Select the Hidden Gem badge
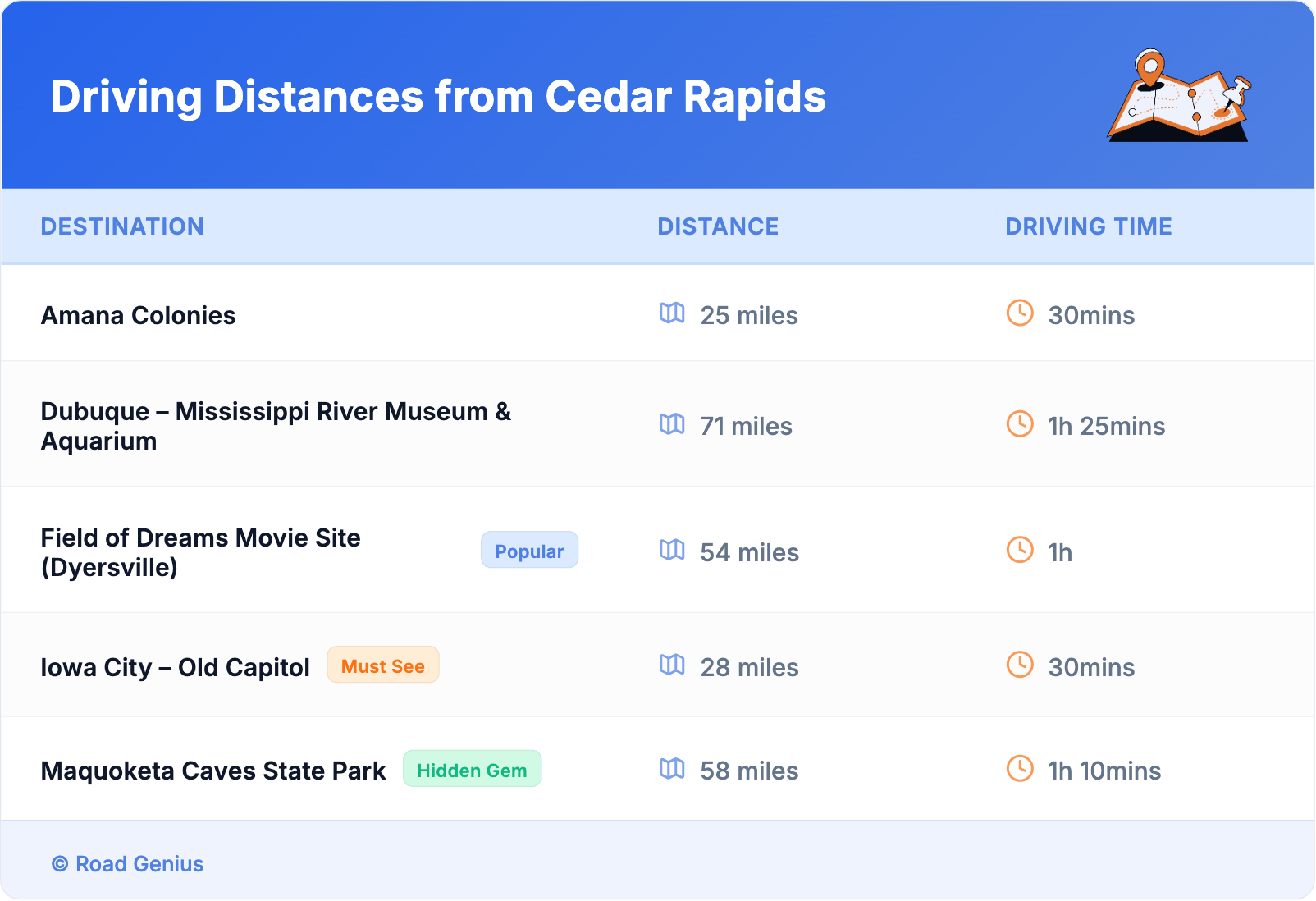The height and width of the screenshot is (901, 1316). (x=472, y=770)
